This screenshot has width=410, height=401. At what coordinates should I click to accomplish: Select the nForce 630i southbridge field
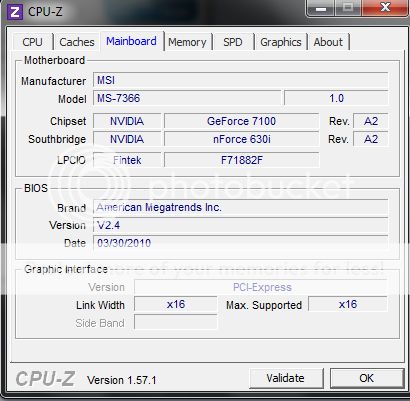[x=241, y=139]
